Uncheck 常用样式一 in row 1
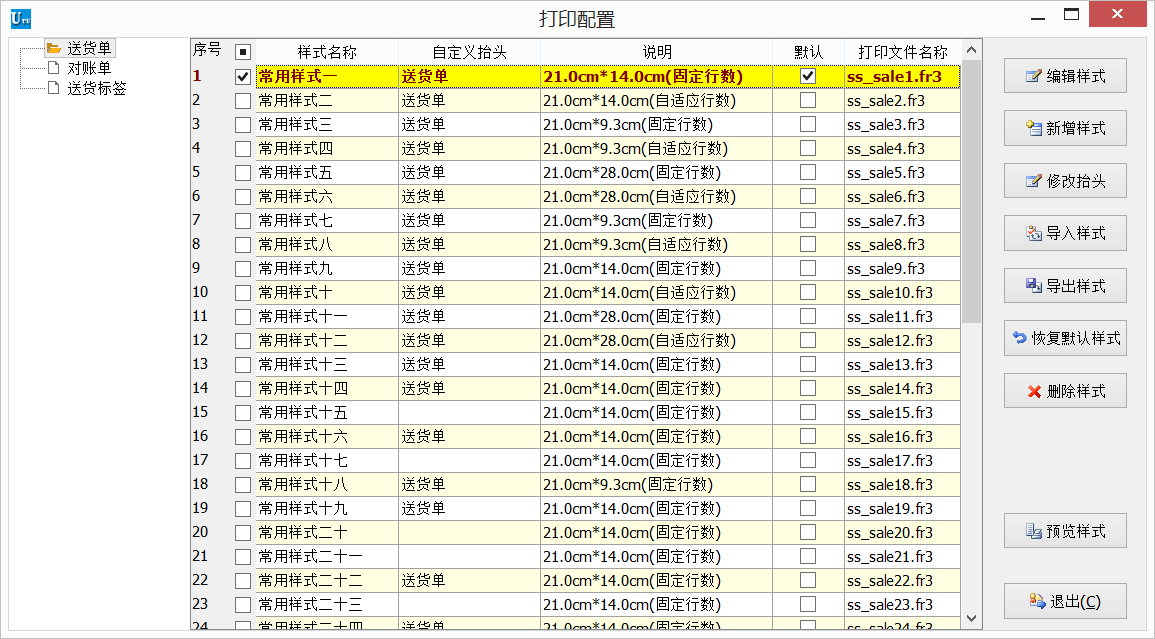This screenshot has width=1155, height=639. click(240, 76)
